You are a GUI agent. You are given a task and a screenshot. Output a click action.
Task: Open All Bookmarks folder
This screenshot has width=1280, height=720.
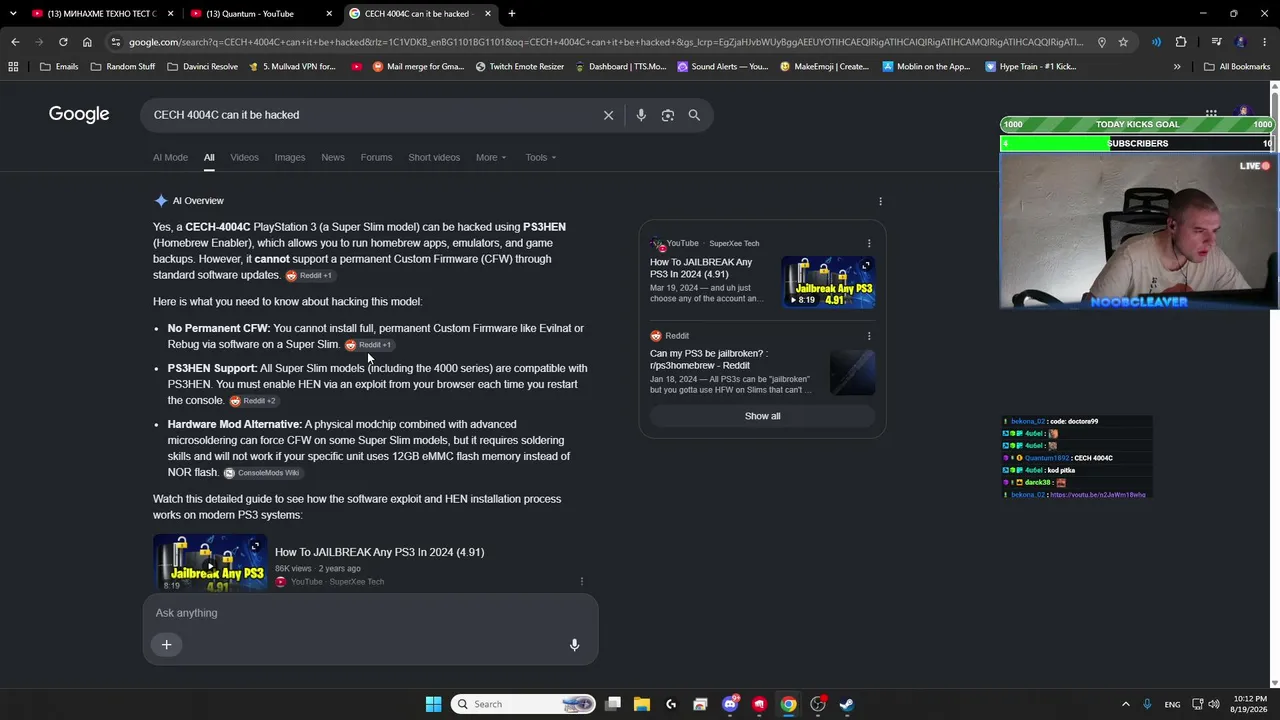click(x=1237, y=67)
